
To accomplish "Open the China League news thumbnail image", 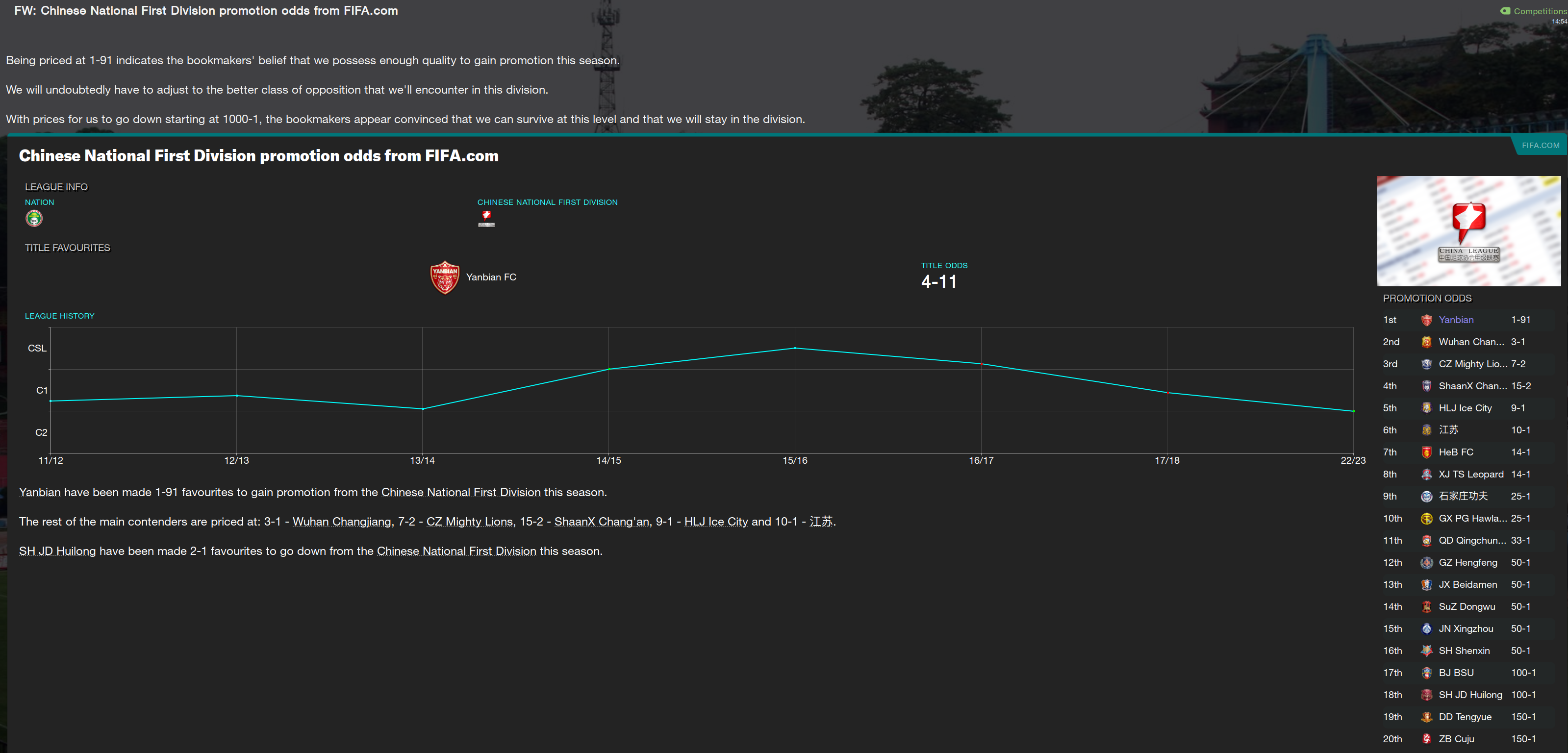I will 1468,231.
